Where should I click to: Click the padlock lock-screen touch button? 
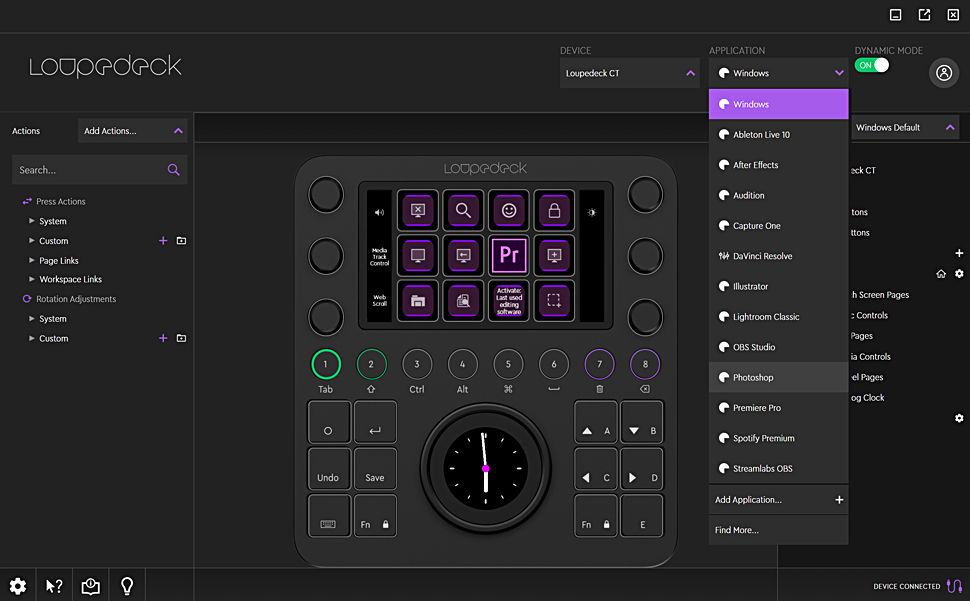tap(554, 210)
